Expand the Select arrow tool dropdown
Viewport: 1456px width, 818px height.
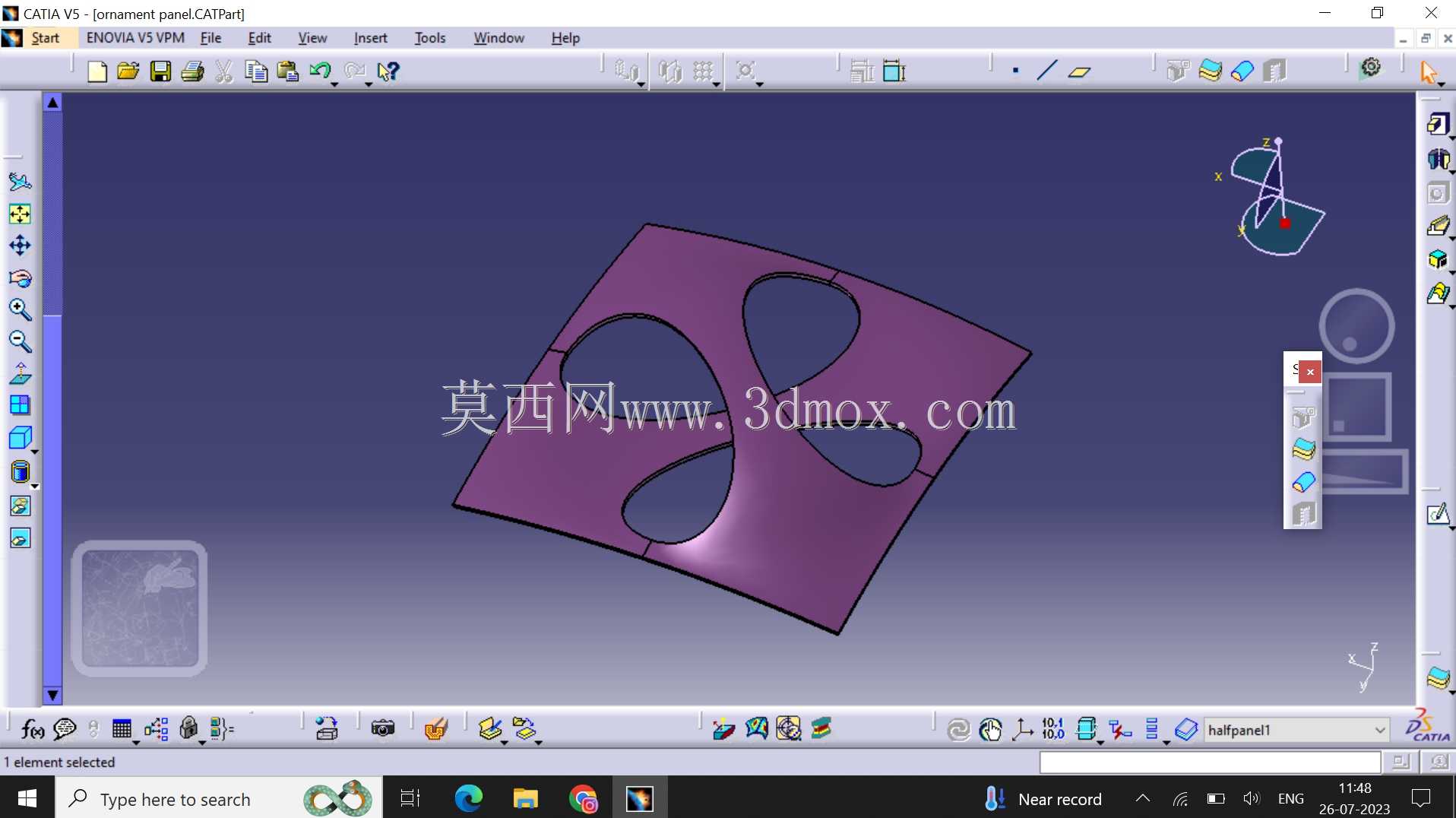tap(1442, 84)
